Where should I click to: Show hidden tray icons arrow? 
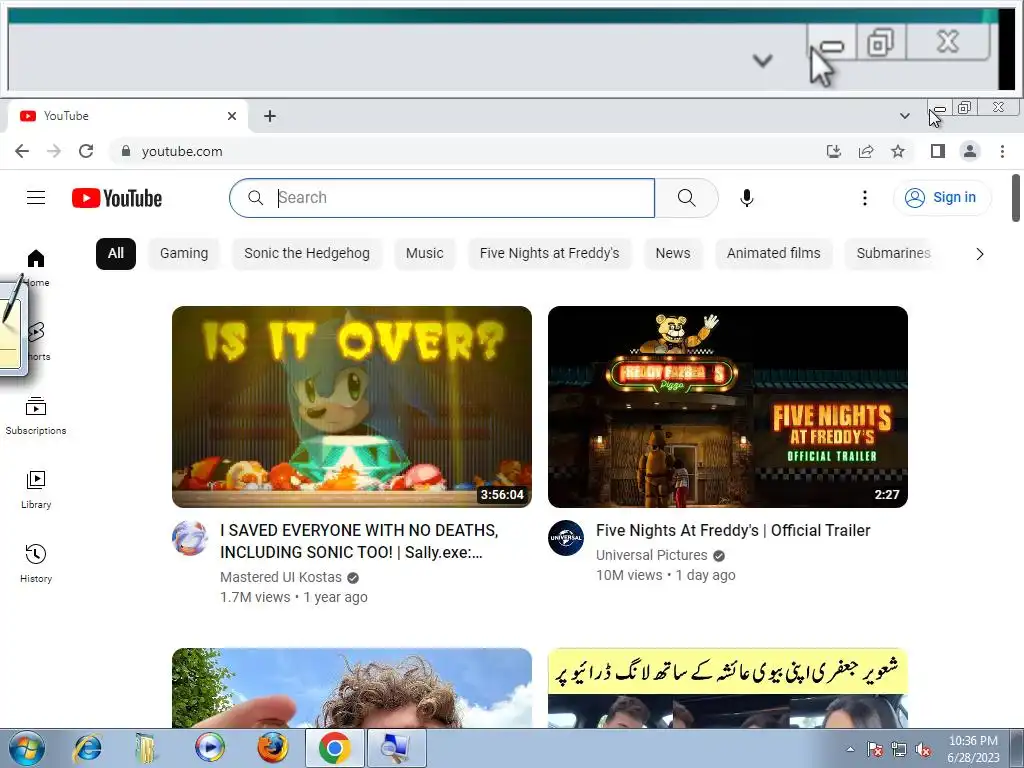(x=850, y=749)
